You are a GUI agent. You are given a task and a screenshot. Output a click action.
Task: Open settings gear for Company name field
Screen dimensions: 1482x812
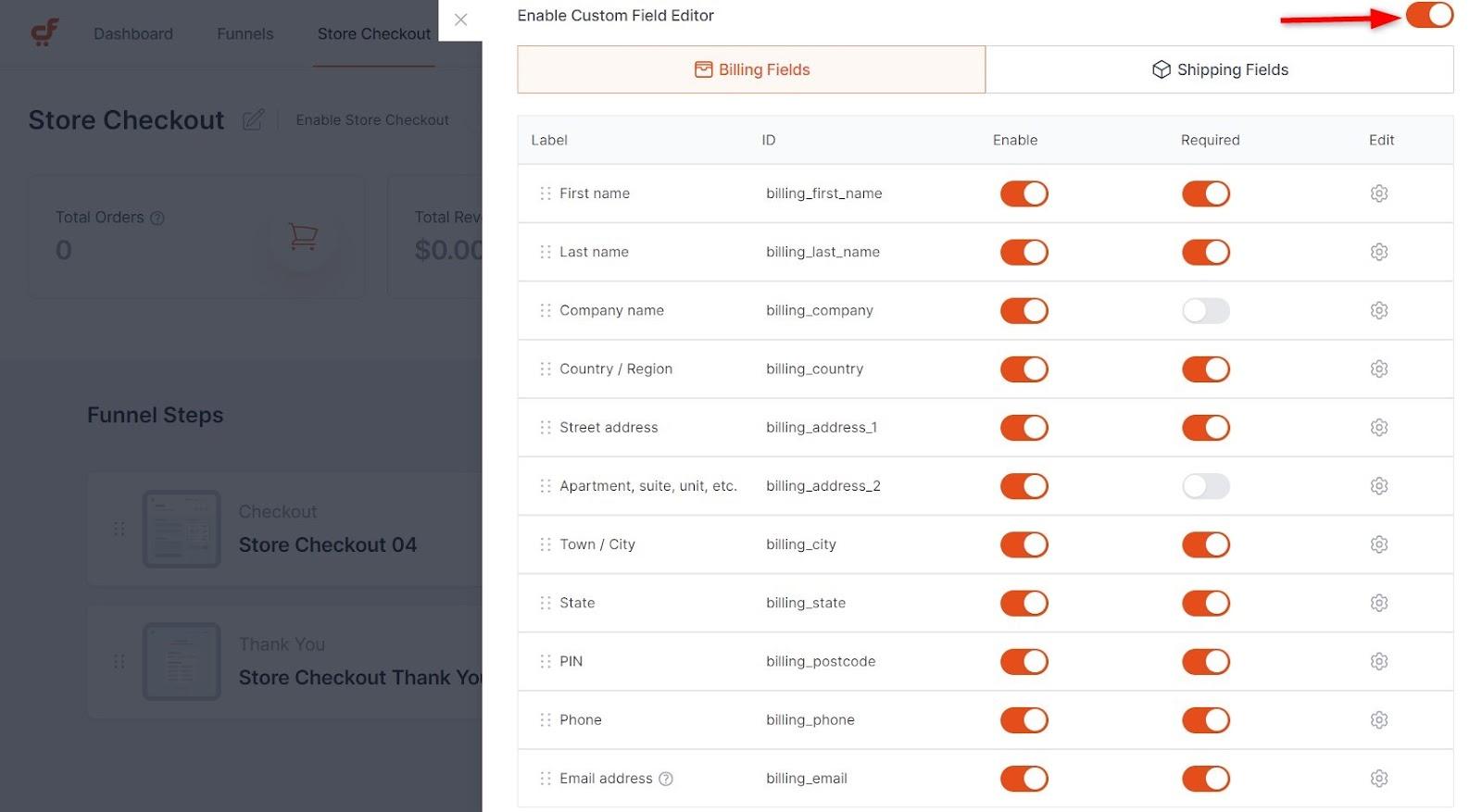(1378, 310)
